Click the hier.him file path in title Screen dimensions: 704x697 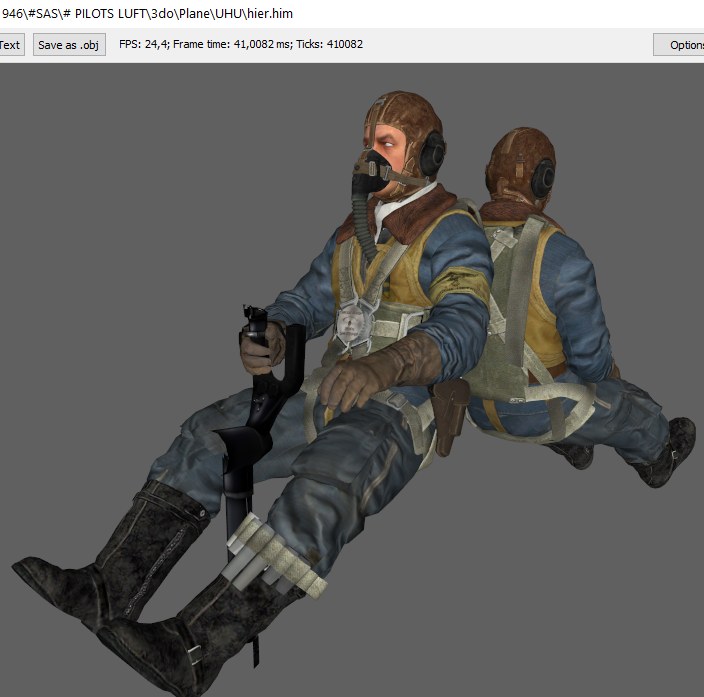pyautogui.click(x=146, y=13)
